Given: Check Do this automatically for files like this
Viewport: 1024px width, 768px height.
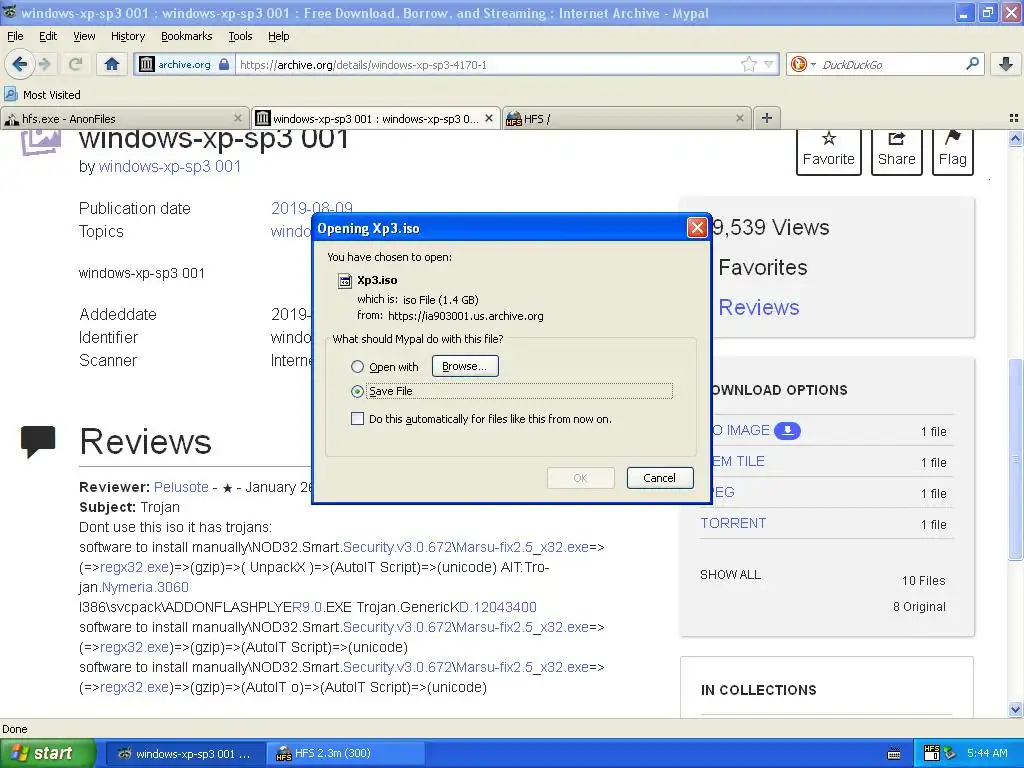Looking at the screenshot, I should click(x=357, y=419).
